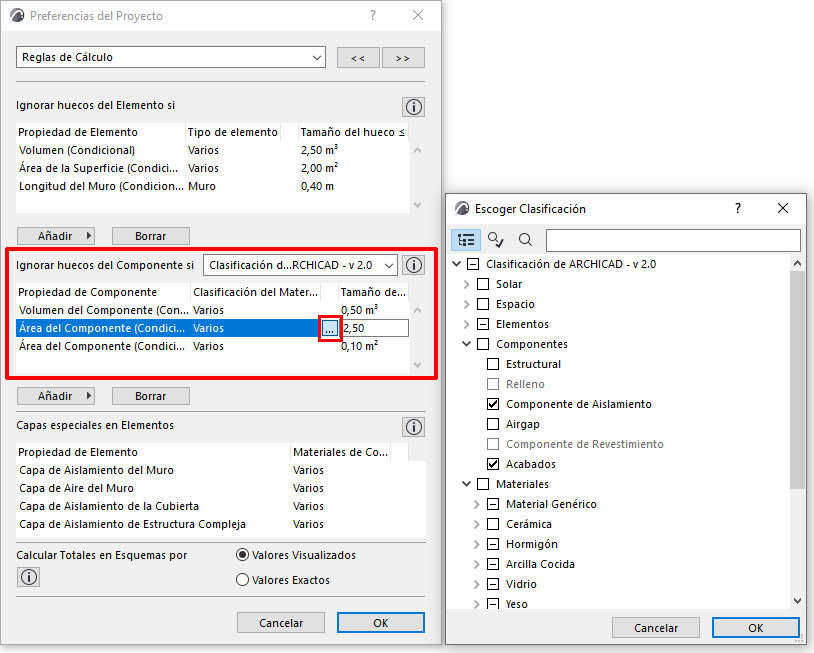The image size is (814, 653).
Task: Click Borrar below the component rules list
Action: click(151, 396)
